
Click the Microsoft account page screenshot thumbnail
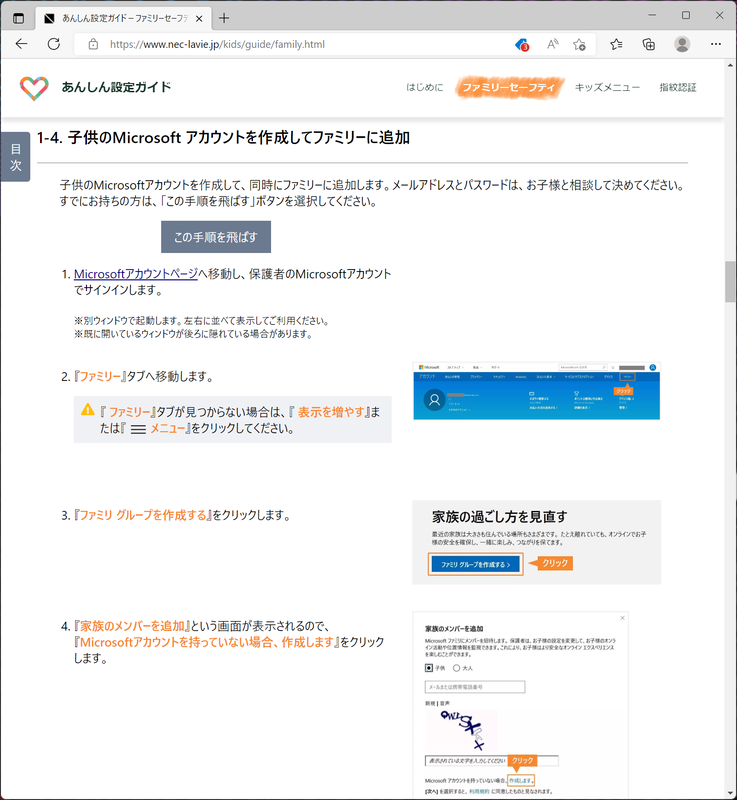(x=537, y=391)
